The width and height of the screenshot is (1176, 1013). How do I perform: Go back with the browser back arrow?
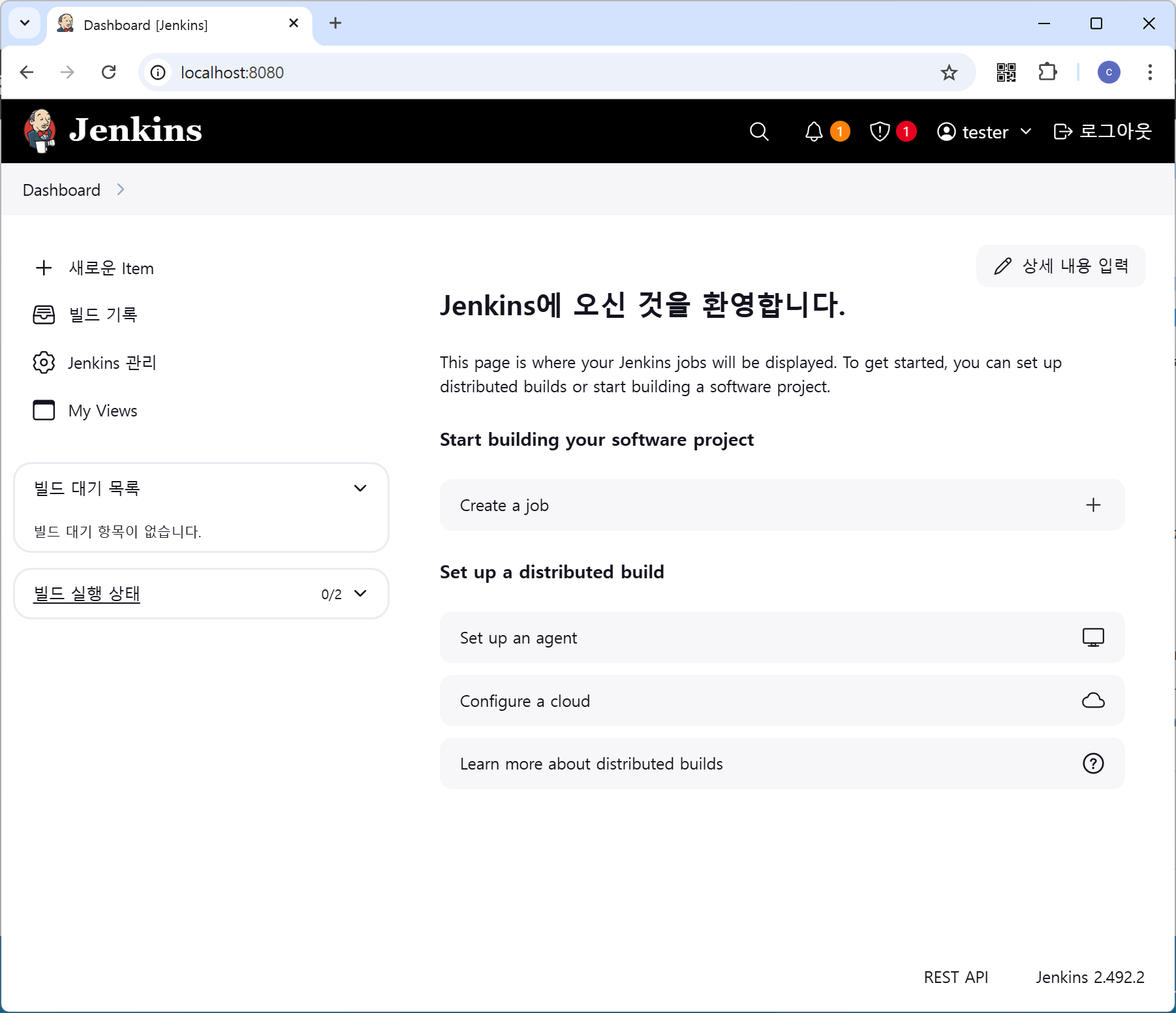click(x=27, y=72)
